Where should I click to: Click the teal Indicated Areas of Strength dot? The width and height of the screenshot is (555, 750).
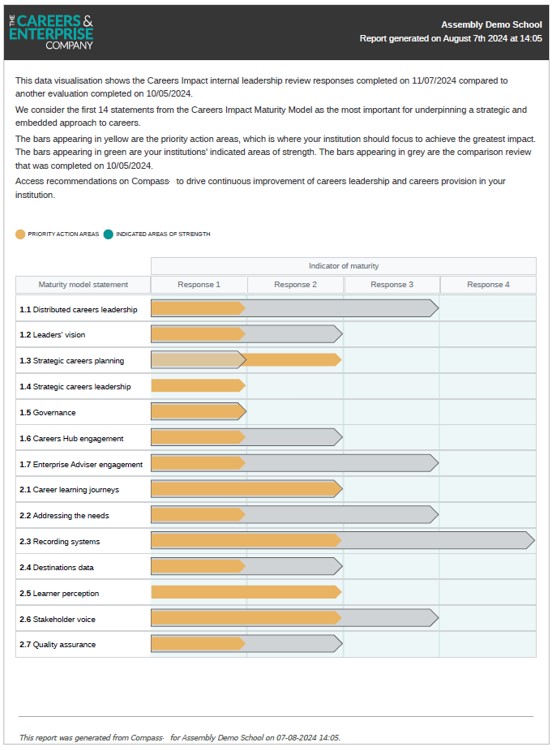click(x=108, y=234)
